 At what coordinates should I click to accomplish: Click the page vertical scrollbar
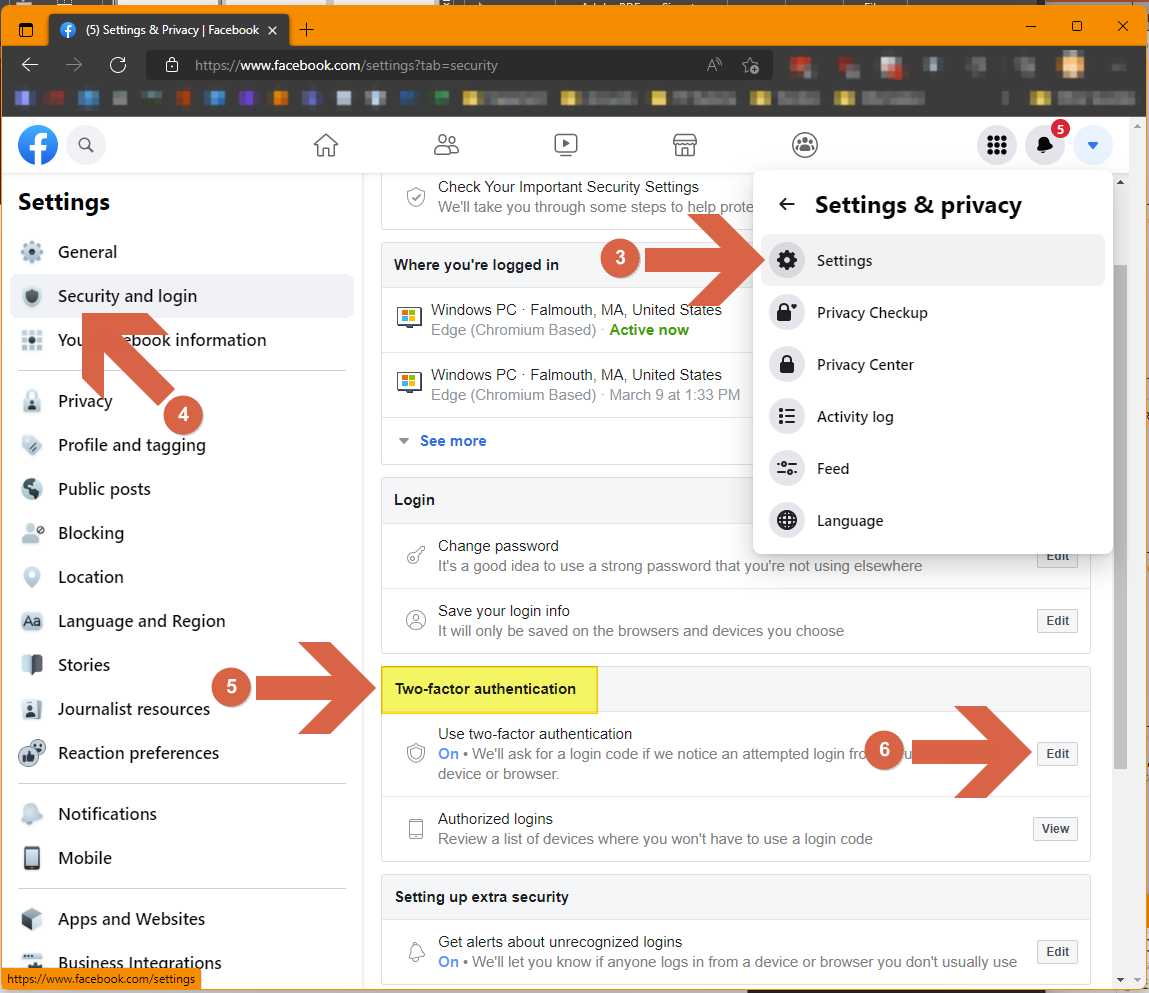point(1120,517)
